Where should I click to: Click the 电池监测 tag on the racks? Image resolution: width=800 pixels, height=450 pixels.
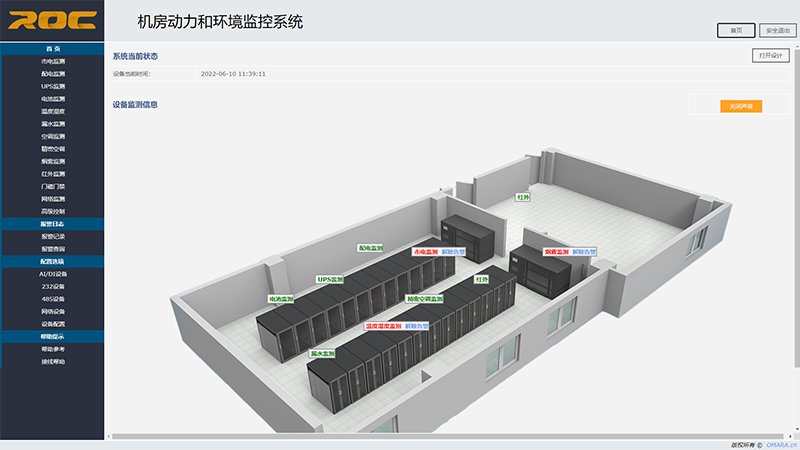coord(281,299)
